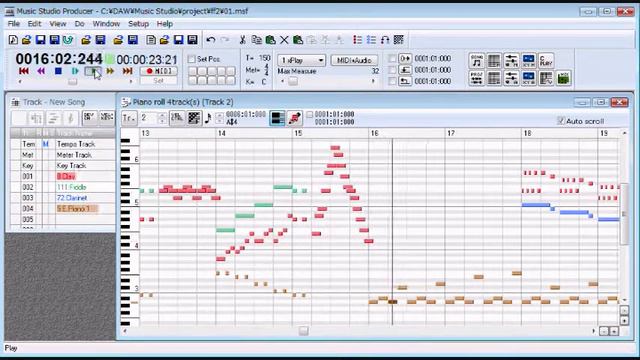Image resolution: width=640 pixels, height=360 pixels.
Task: Click the cyan Play button
Action: pyautogui.click(x=75, y=71)
